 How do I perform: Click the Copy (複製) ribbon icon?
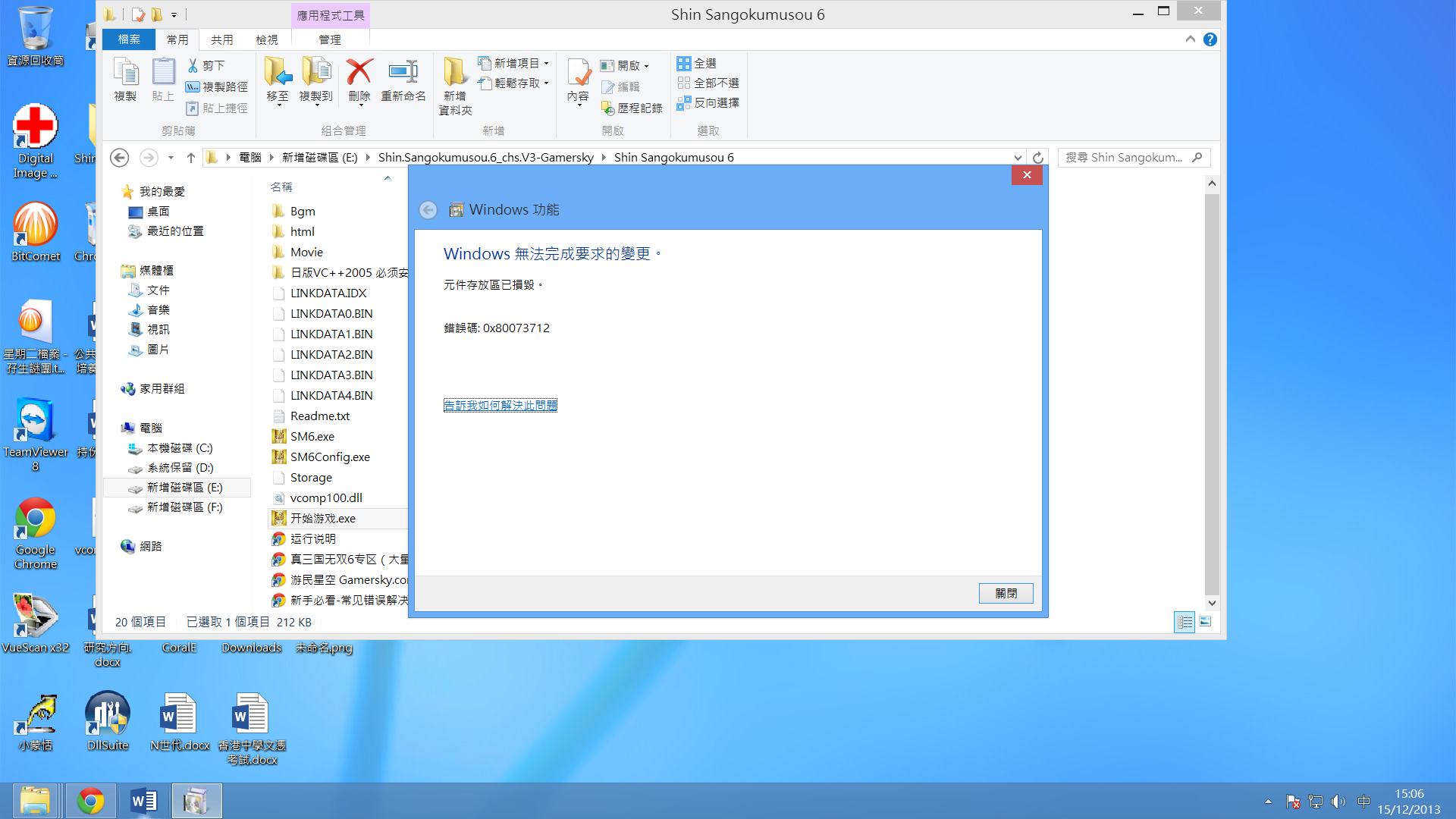point(125,80)
